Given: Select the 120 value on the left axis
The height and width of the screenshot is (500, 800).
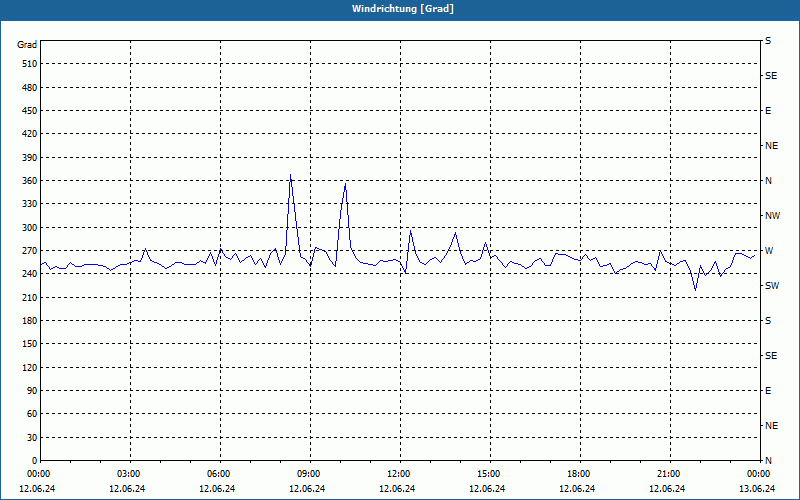Looking at the screenshot, I should (x=30, y=367).
